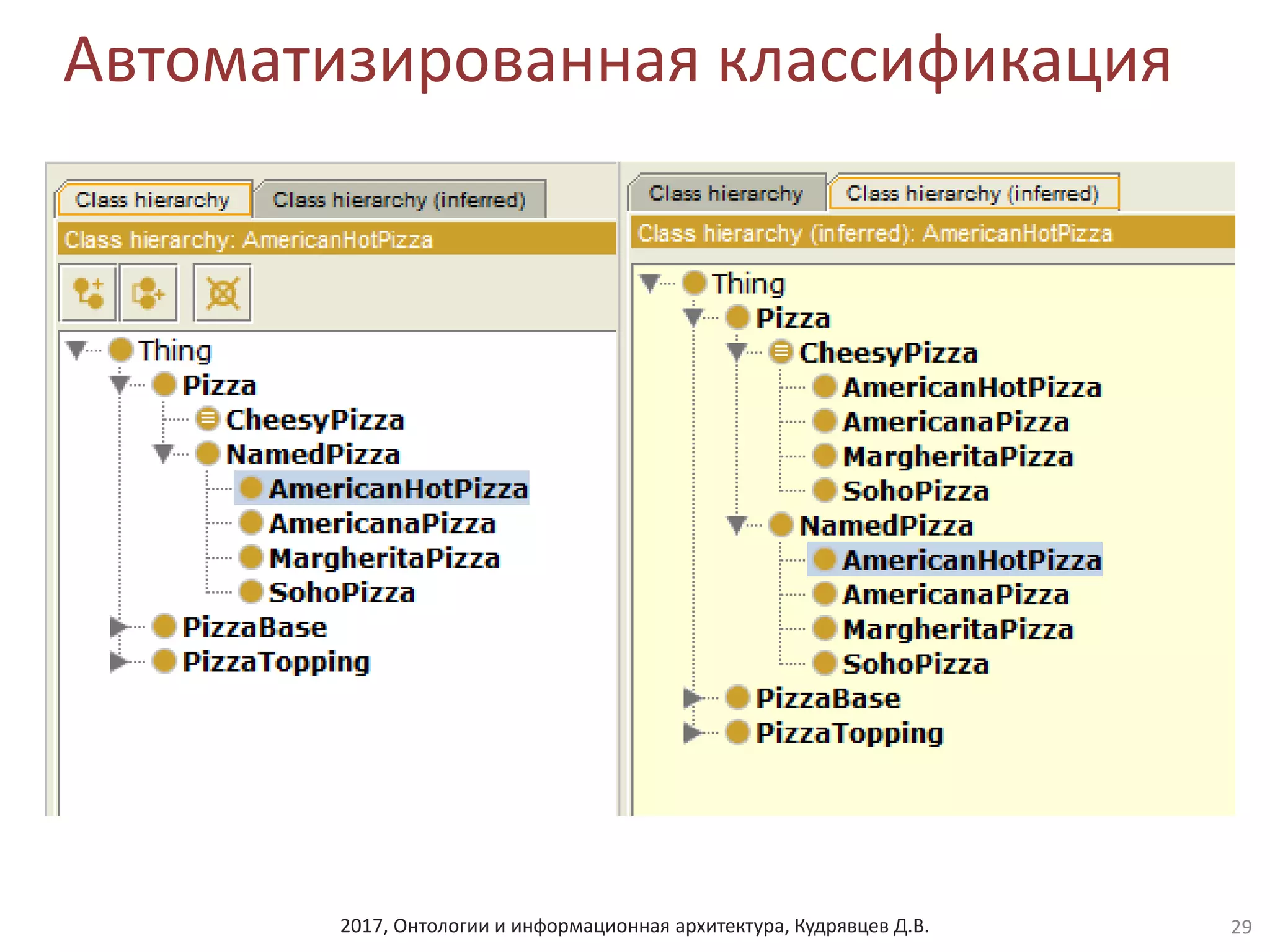Select AmericanHotPizza under inferred NamedPizza

pos(972,560)
